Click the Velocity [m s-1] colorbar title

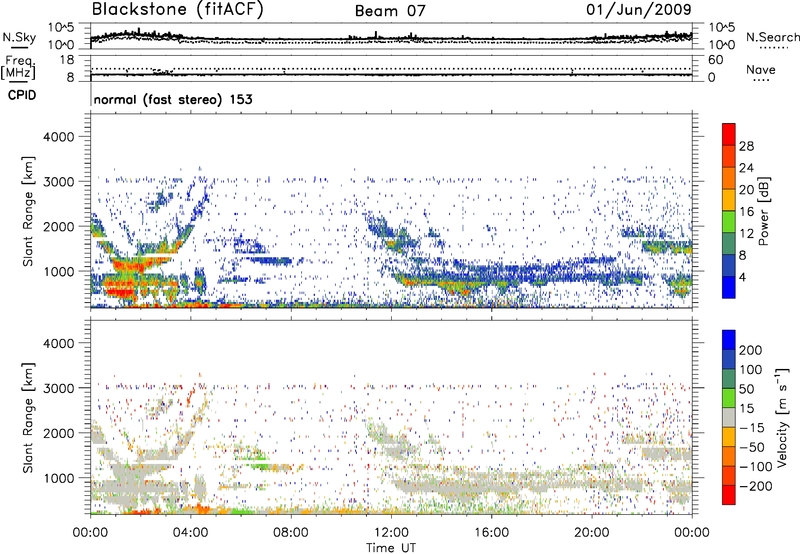(783, 417)
